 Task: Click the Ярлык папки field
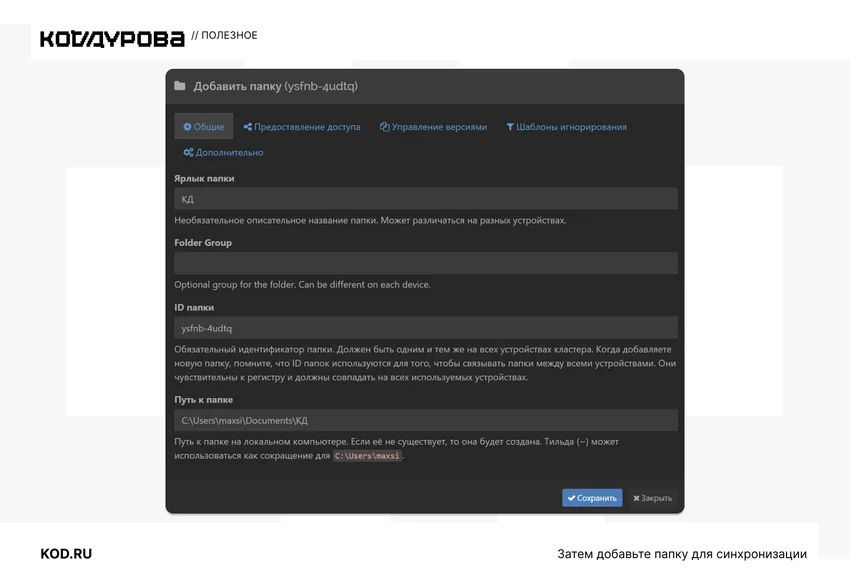pos(426,199)
